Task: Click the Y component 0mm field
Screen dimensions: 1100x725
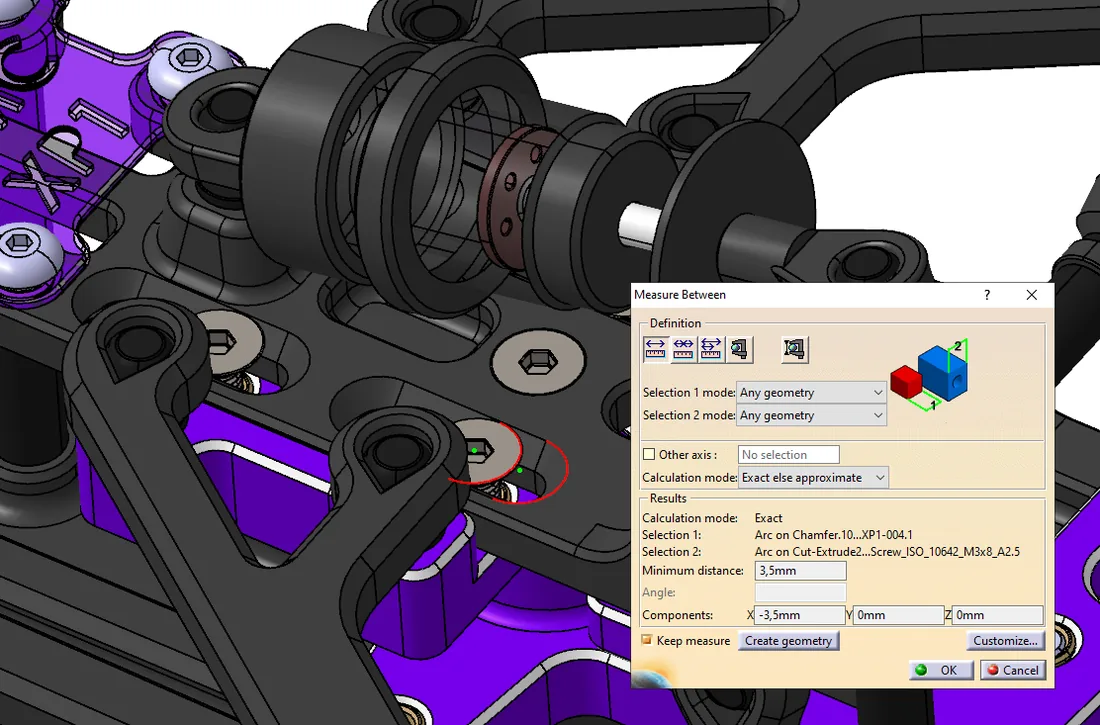Action: (899, 616)
